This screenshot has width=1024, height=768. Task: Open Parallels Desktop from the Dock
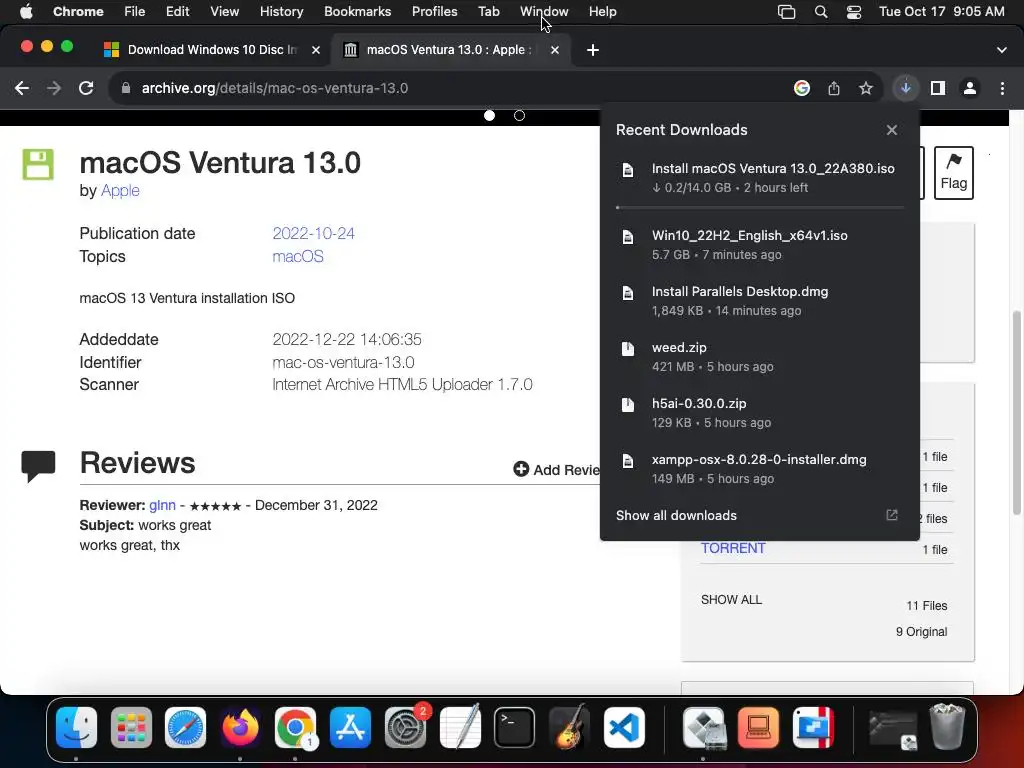pyautogui.click(x=813, y=727)
